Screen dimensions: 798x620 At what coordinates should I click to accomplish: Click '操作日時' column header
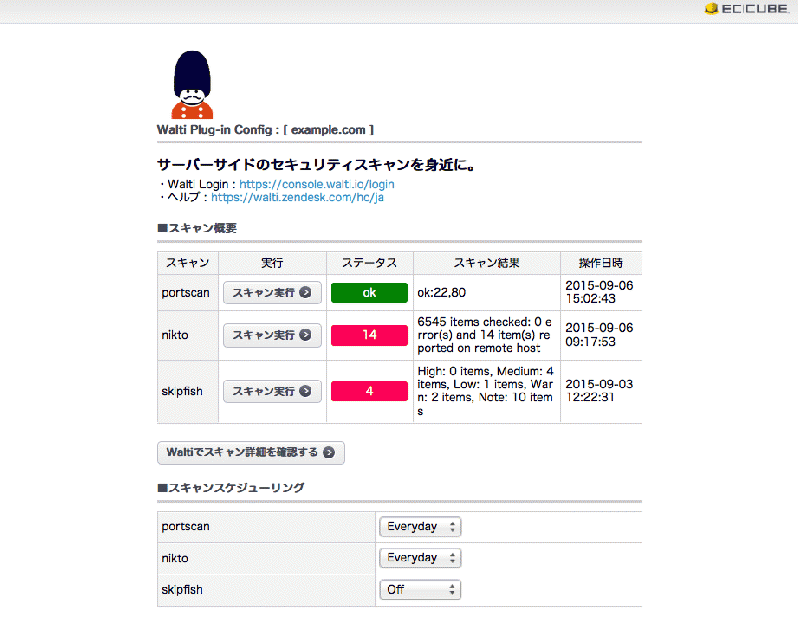click(601, 263)
